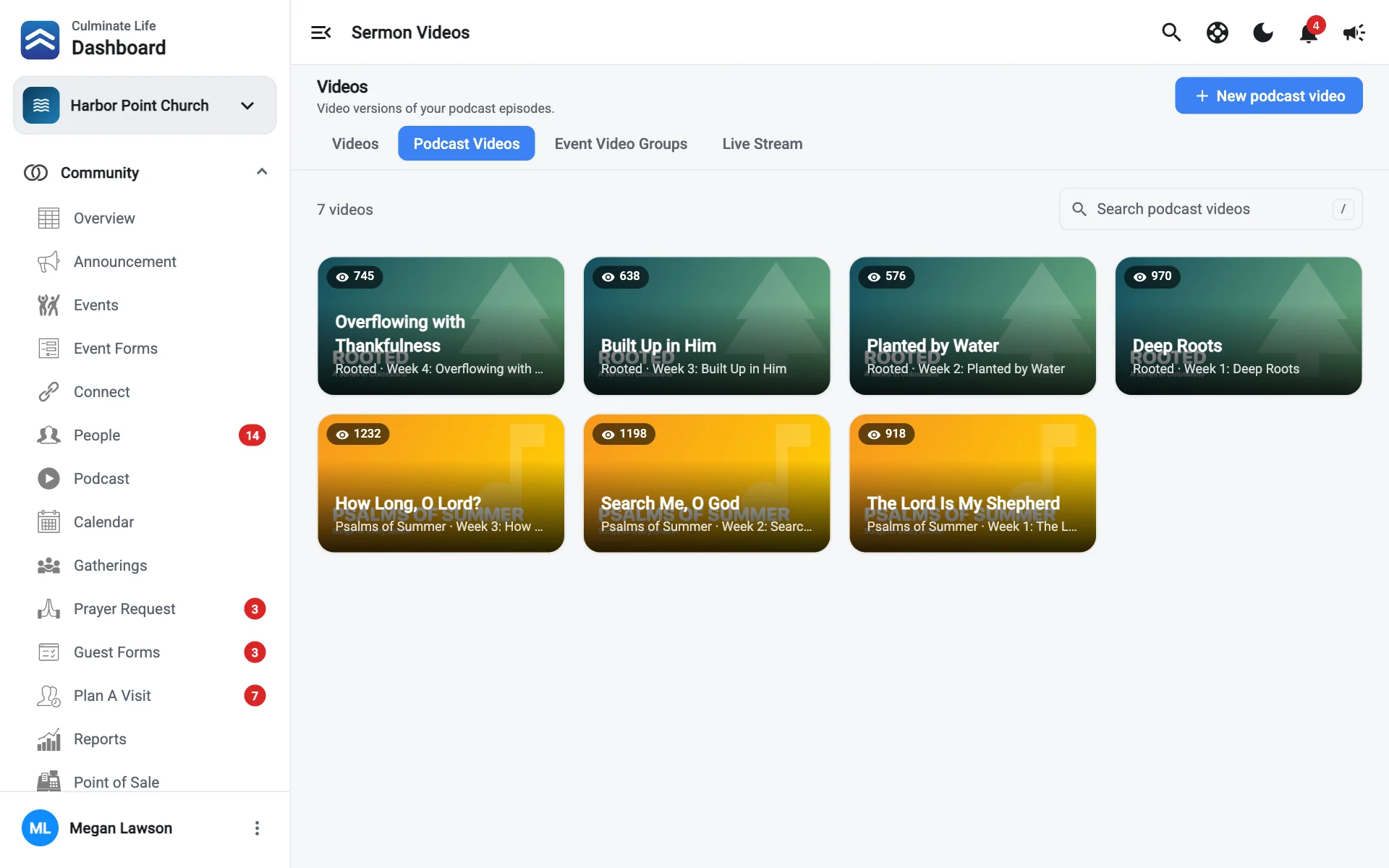This screenshot has width=1389, height=868.
Task: Open Point of Sale in the sidebar
Action: pos(145,781)
